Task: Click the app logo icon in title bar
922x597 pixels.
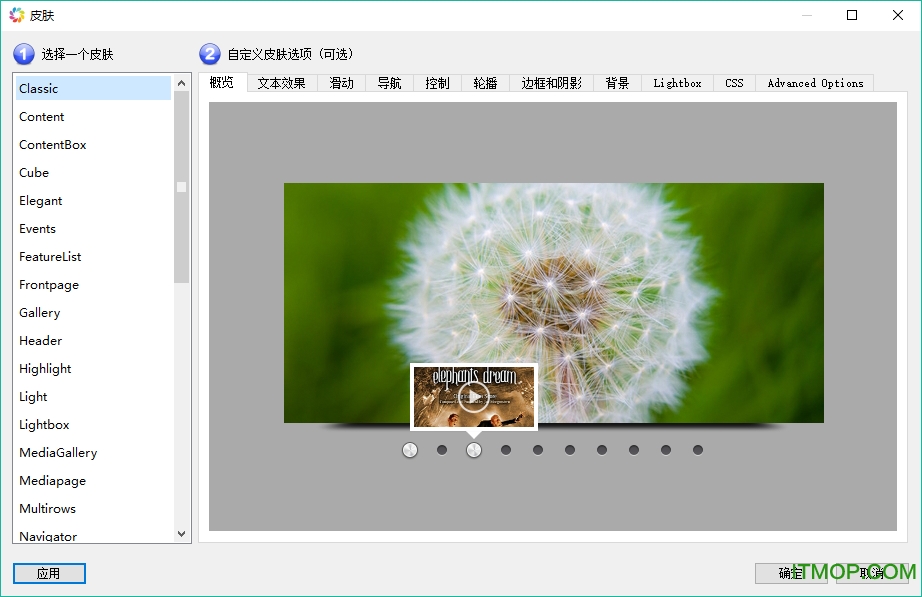Action: click(16, 15)
